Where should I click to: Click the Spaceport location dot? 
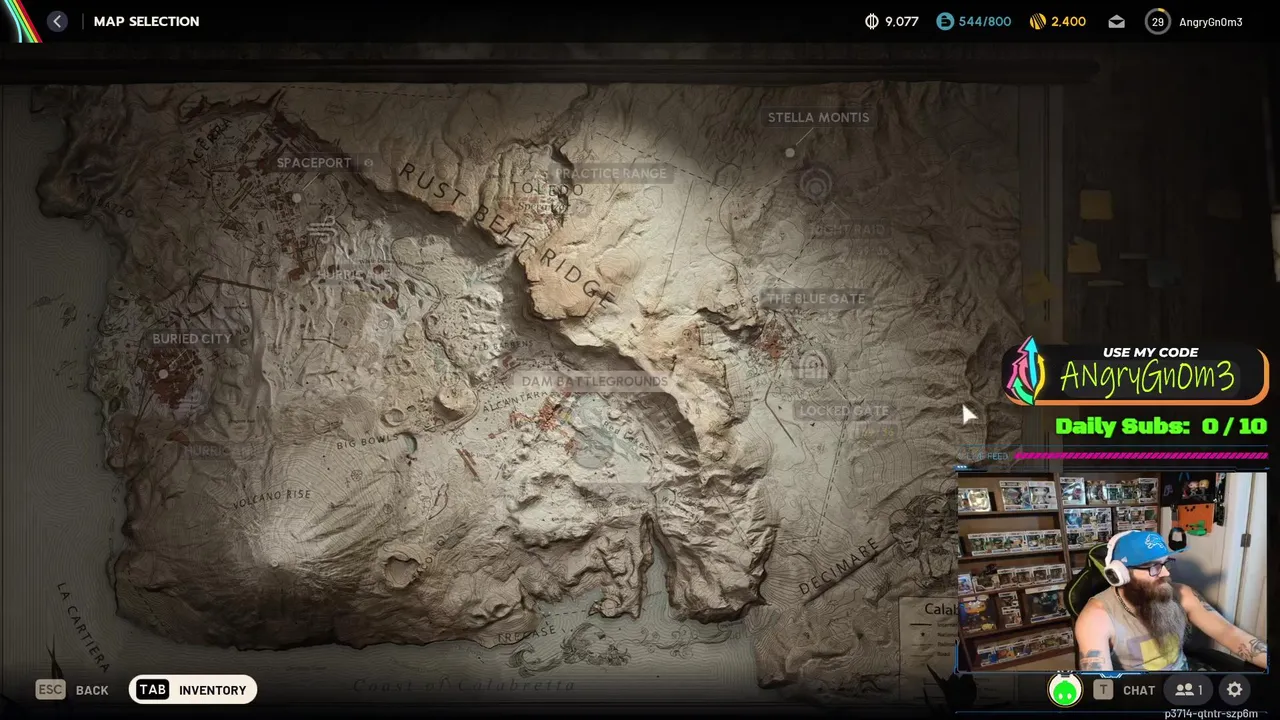[297, 198]
